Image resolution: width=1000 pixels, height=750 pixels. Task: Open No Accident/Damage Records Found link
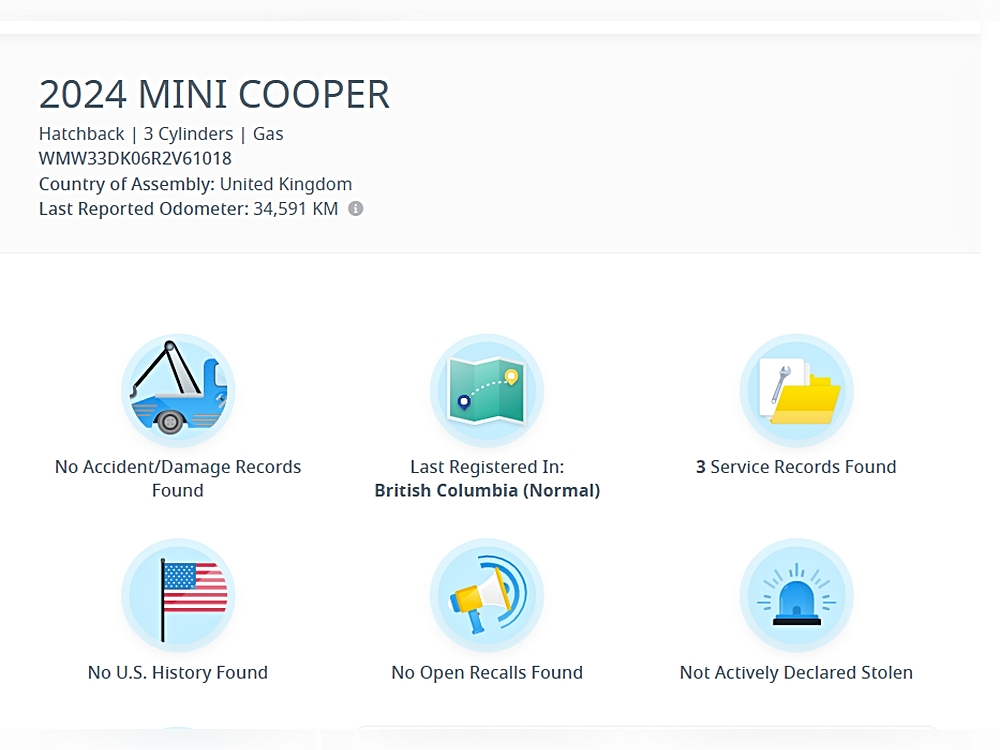tap(178, 478)
